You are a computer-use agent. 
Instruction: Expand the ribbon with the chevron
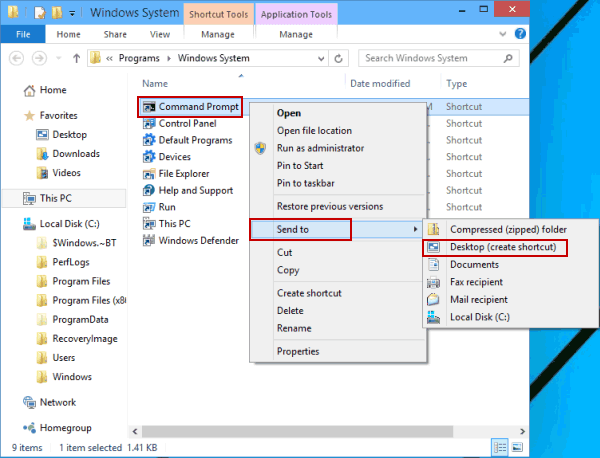[x=503, y=34]
